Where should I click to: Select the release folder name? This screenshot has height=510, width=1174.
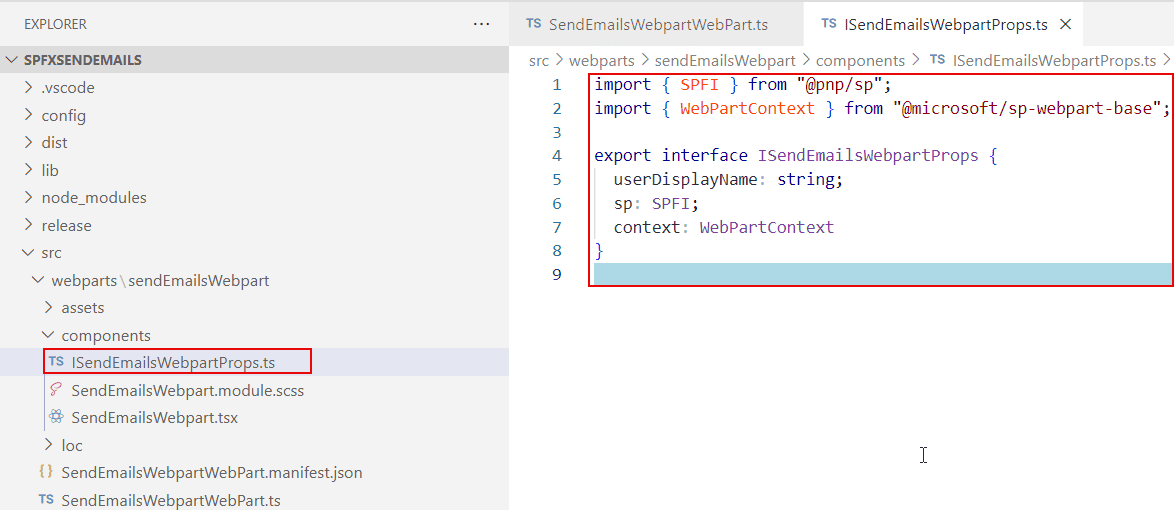coord(67,225)
